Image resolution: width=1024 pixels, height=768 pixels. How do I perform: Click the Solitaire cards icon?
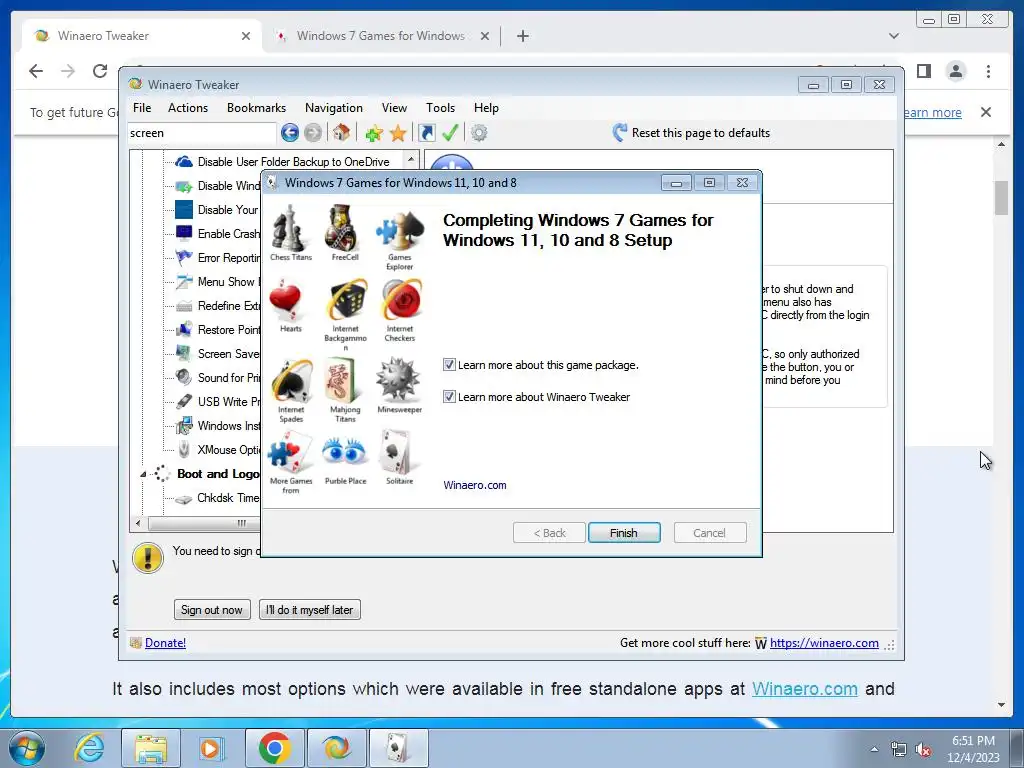click(396, 452)
